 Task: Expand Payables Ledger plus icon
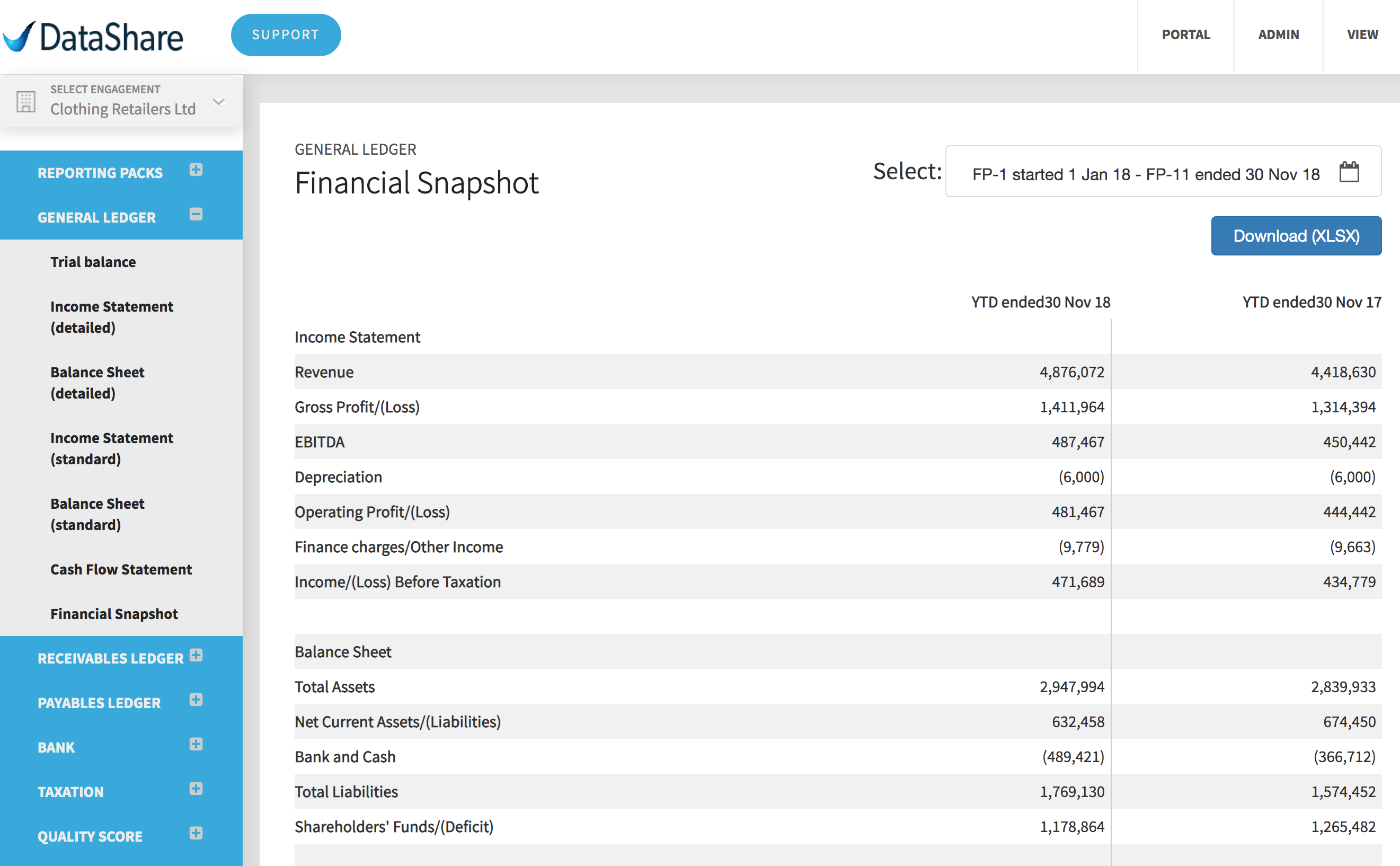click(196, 700)
